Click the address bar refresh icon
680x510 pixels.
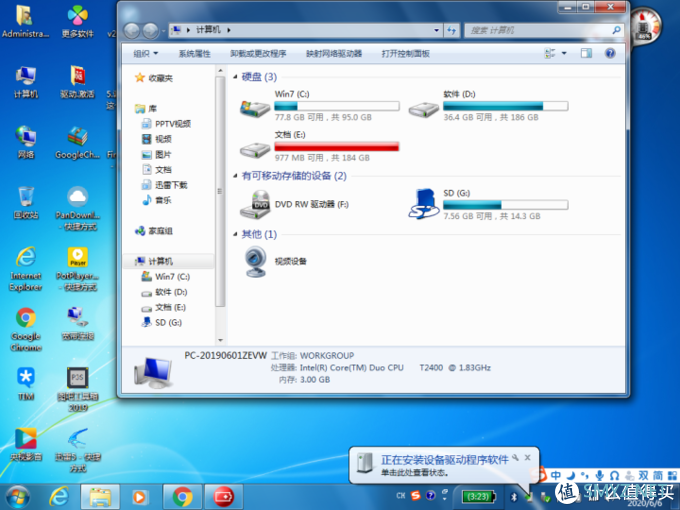[x=451, y=30]
